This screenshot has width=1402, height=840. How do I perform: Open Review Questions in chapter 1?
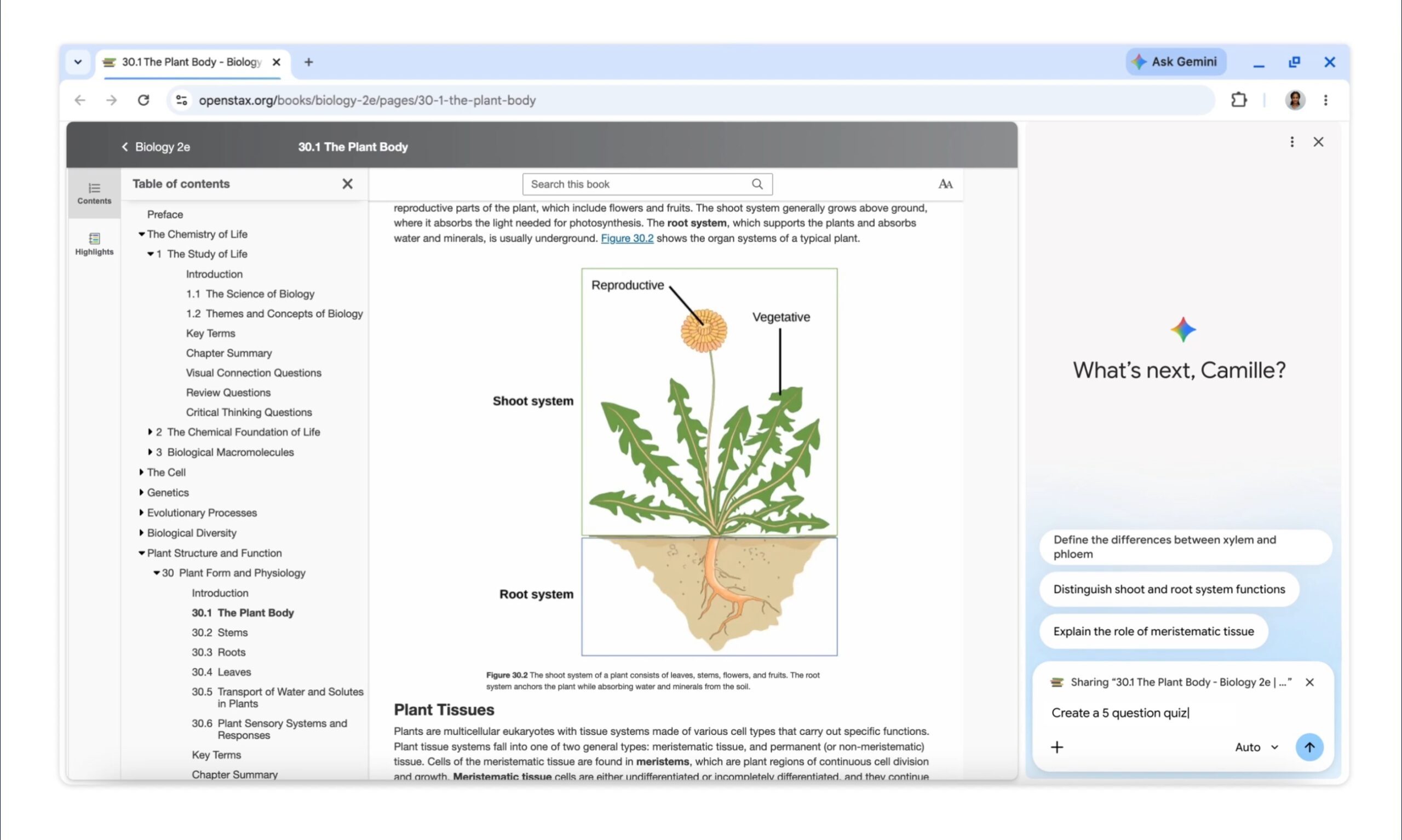[x=228, y=392]
